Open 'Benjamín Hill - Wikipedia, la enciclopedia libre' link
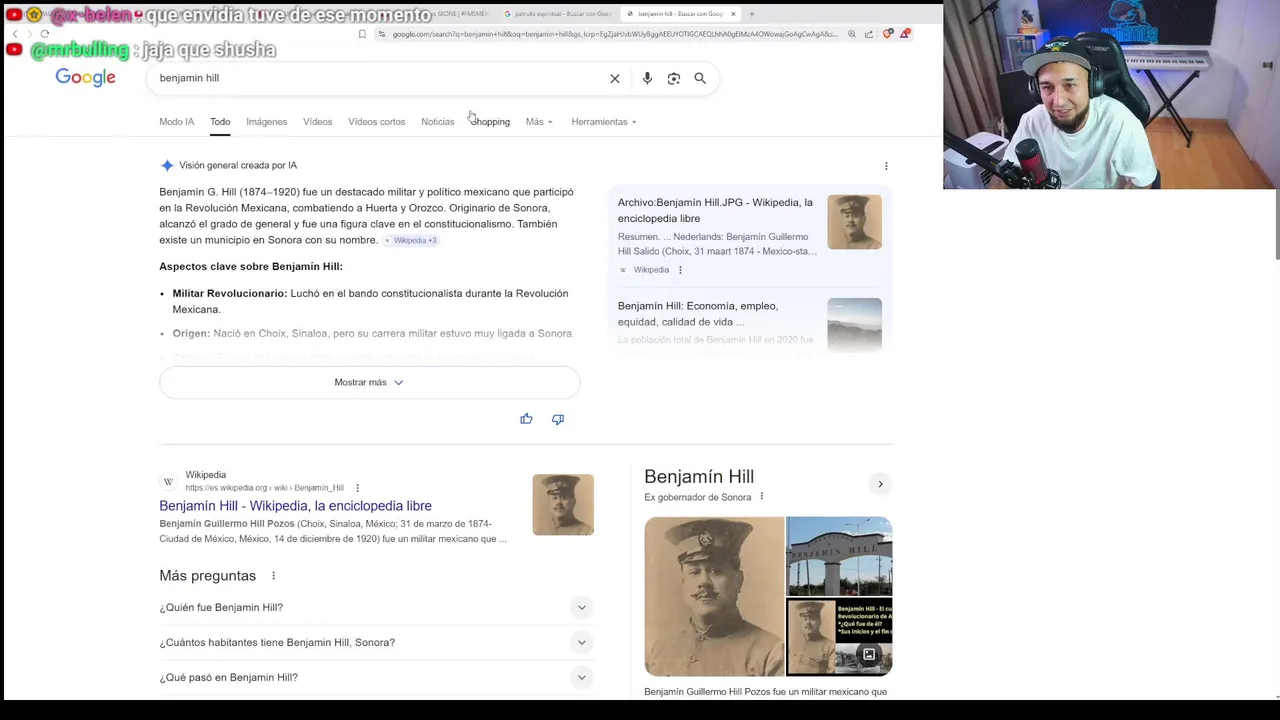The image size is (1280, 720). coord(295,506)
